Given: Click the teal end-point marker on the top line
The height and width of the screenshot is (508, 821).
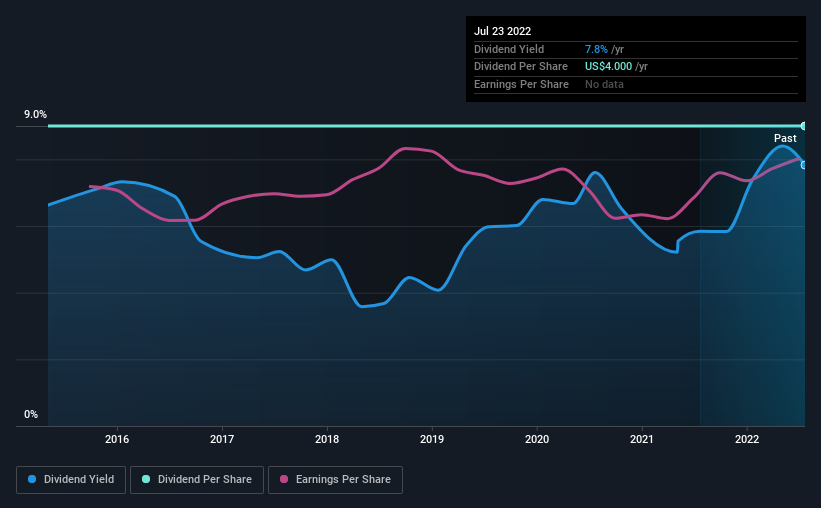Looking at the screenshot, I should pos(804,126).
